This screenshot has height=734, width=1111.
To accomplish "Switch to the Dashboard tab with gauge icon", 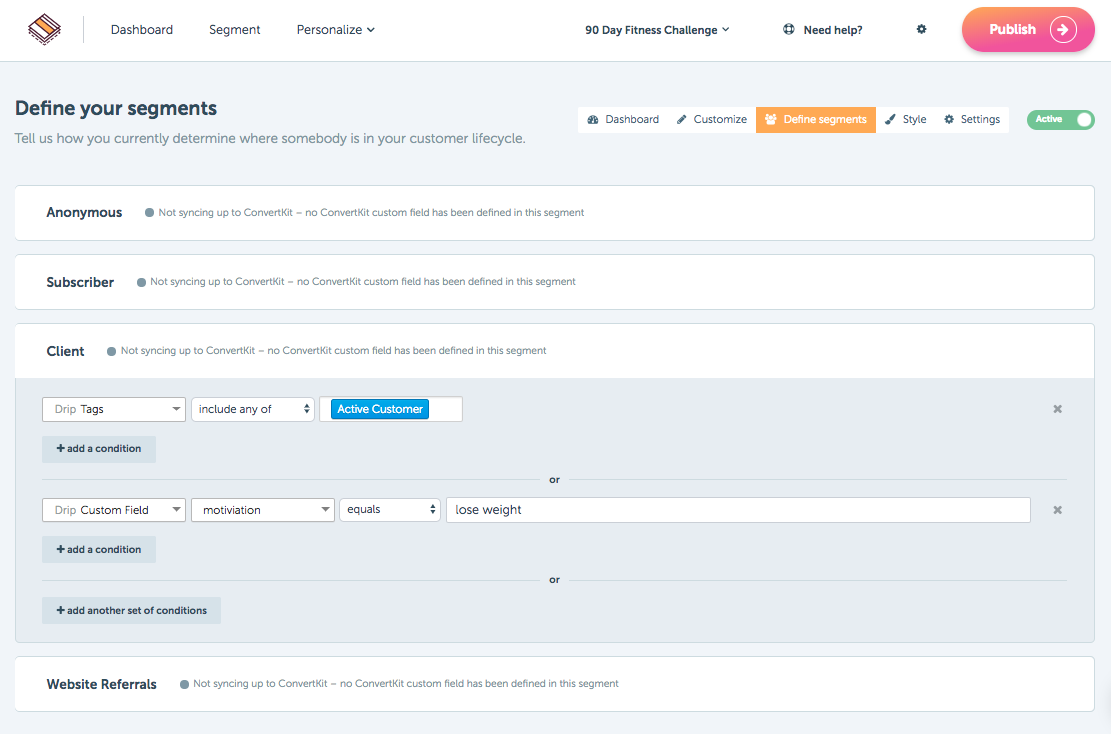I will (623, 120).
